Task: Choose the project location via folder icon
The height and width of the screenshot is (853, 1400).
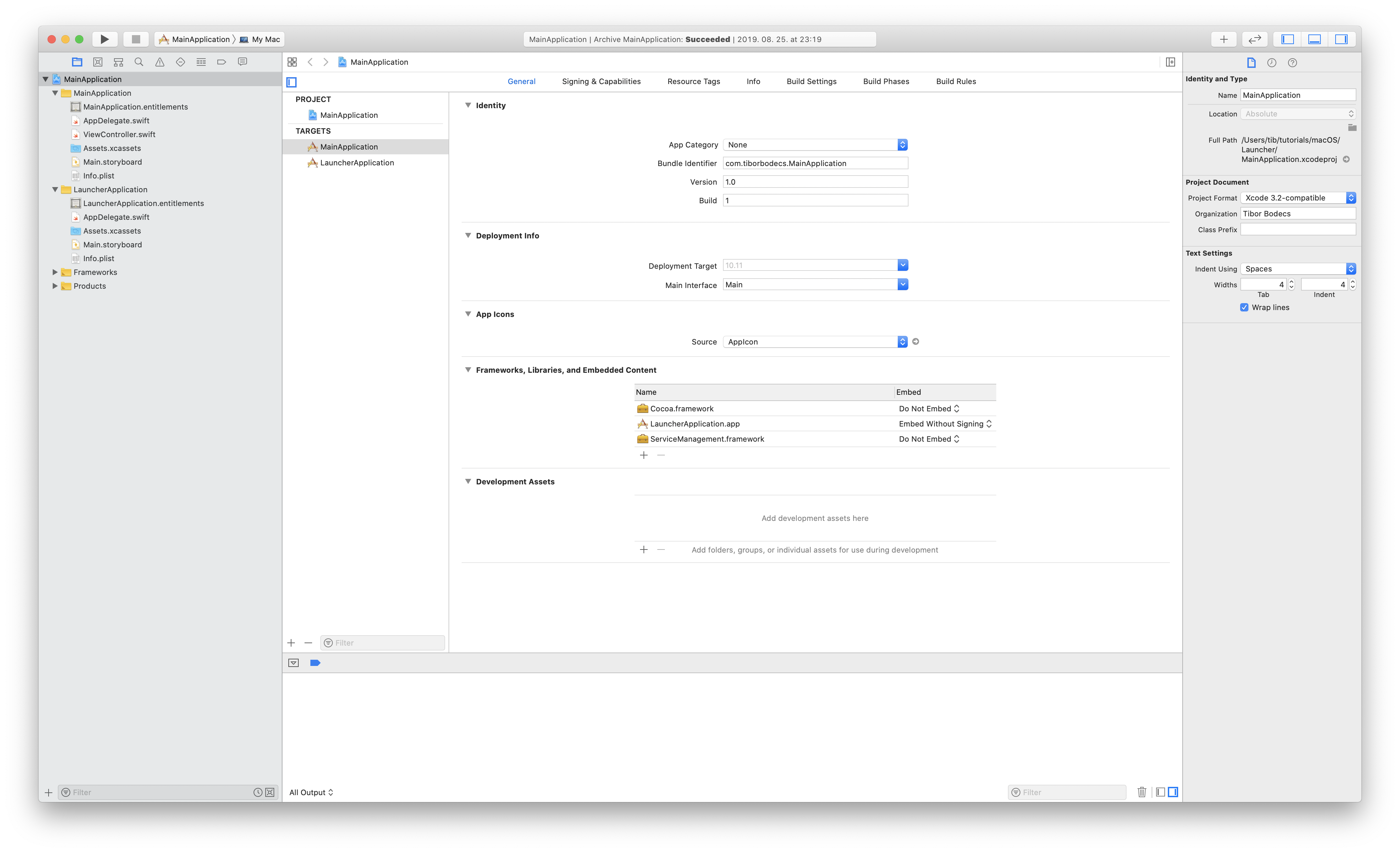Action: coord(1352,127)
